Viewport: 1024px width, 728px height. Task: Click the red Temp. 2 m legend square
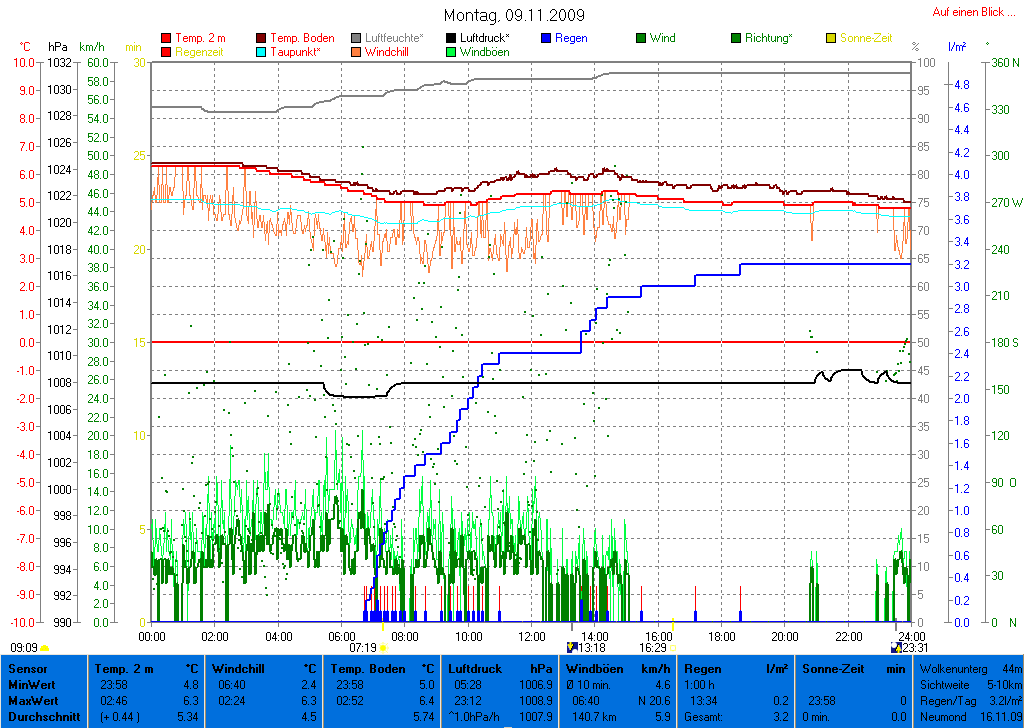(x=166, y=38)
